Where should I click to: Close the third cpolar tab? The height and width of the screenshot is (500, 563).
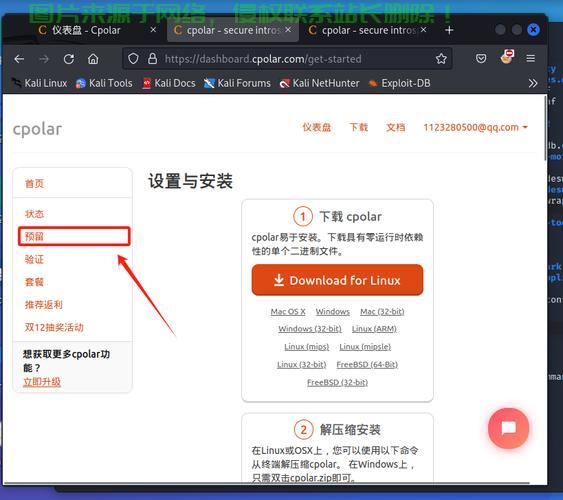point(423,30)
